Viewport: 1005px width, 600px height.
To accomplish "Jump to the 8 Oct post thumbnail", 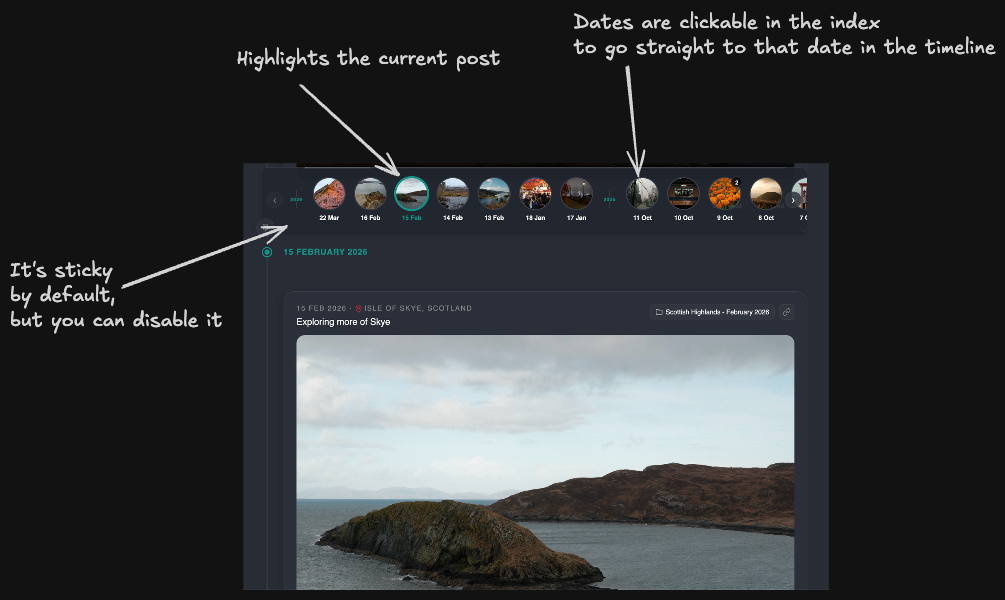I will coord(766,193).
